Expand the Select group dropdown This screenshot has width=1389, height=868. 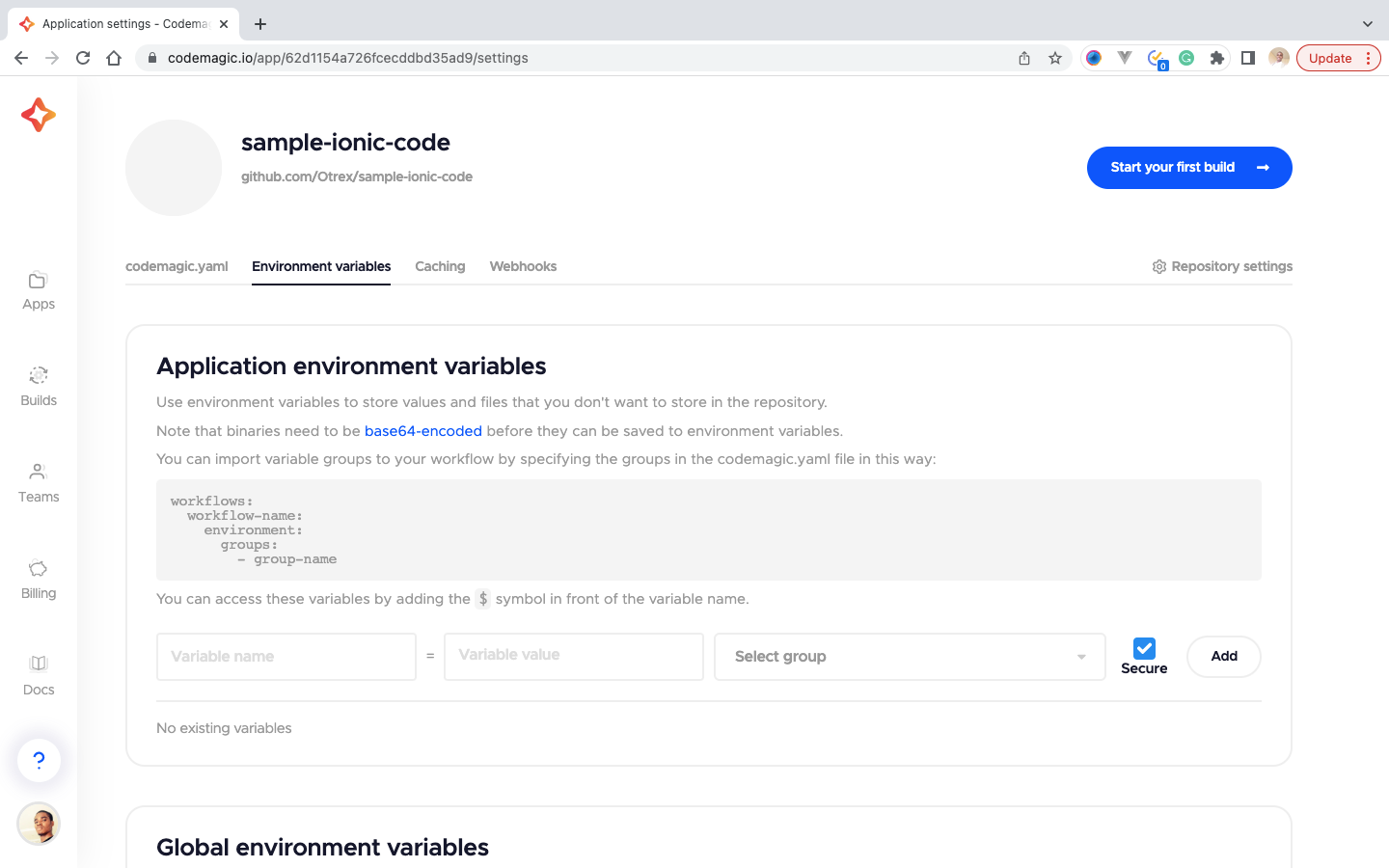point(910,657)
